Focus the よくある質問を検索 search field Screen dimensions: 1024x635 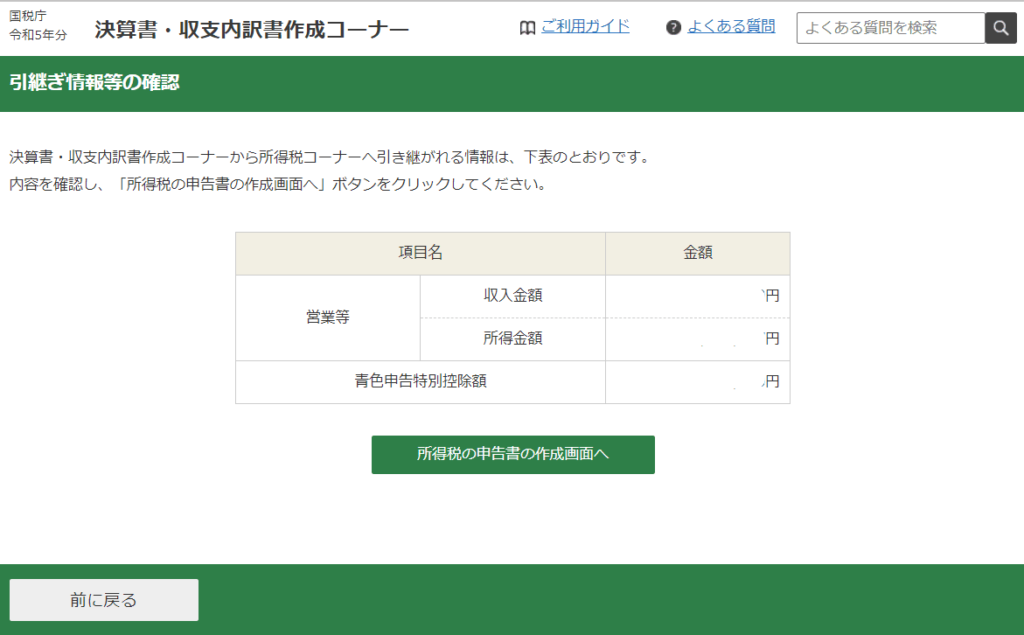pos(890,28)
